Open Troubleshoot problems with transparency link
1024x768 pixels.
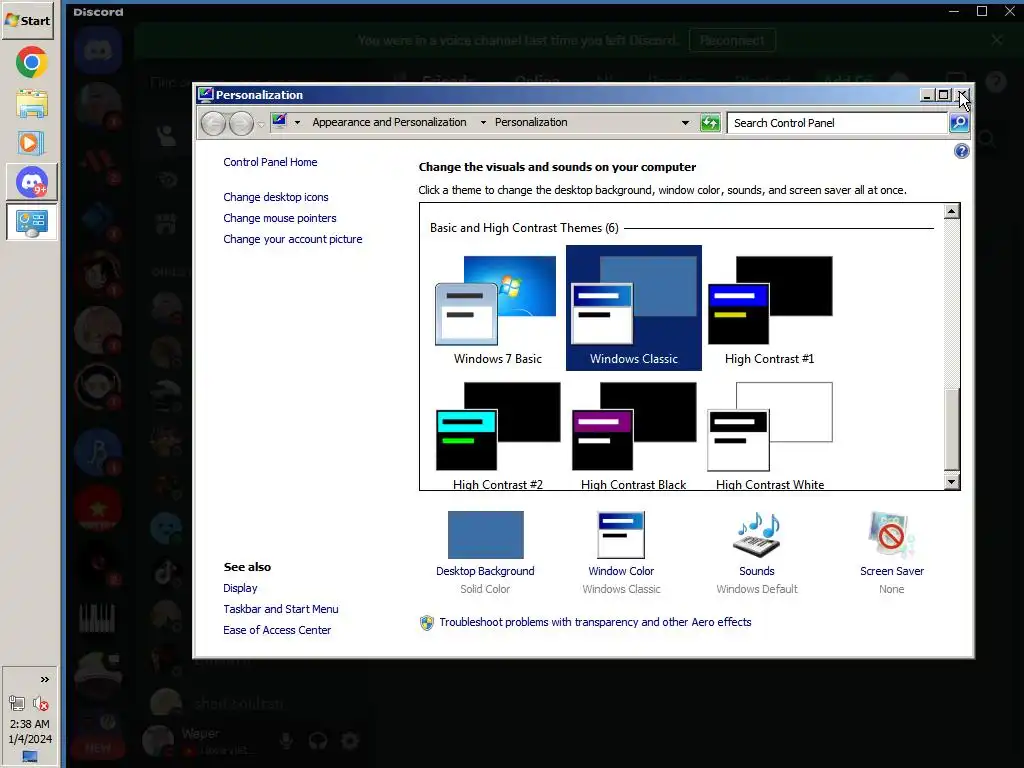[x=595, y=622]
